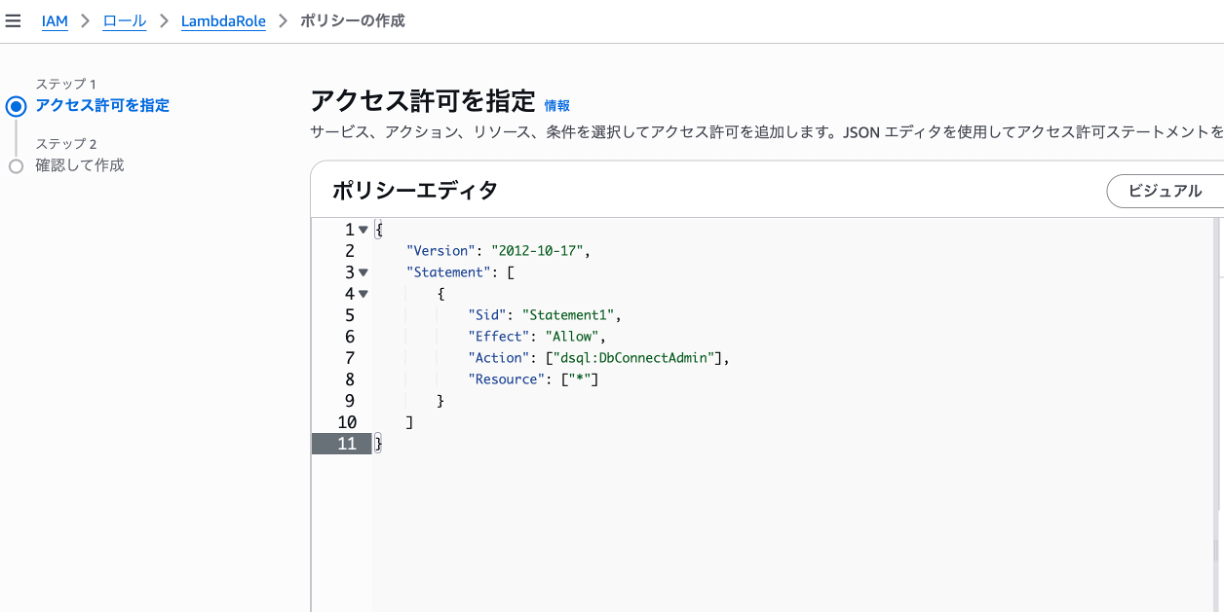The height and width of the screenshot is (612, 1224).
Task: Click the "2012-10-17" value
Action: [538, 251]
